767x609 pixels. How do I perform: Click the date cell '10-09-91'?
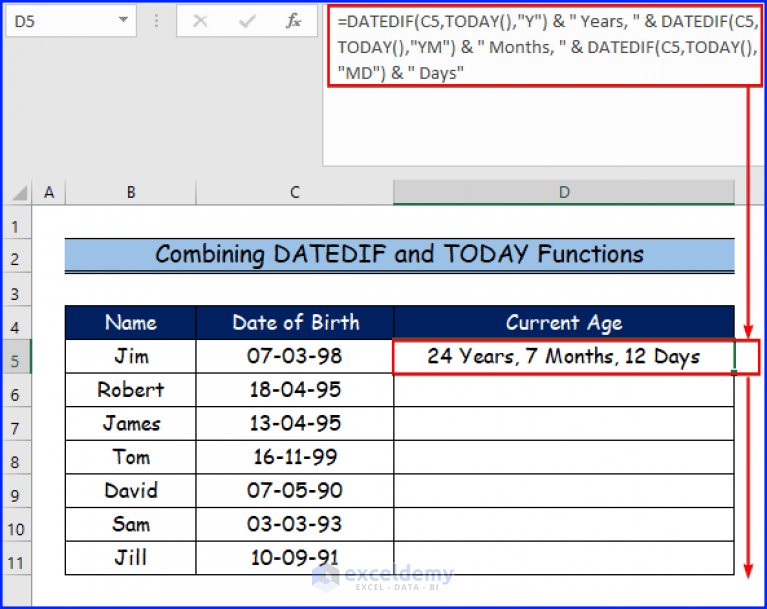[294, 558]
